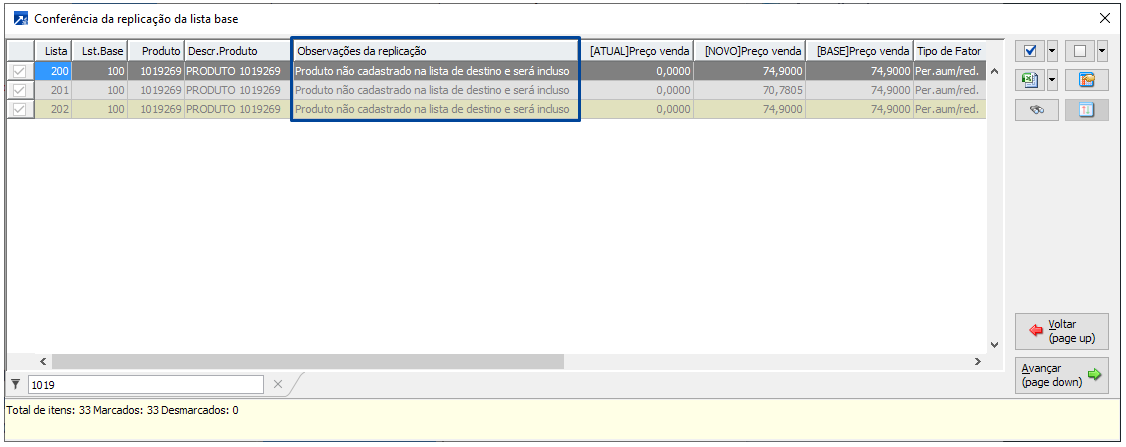Click the funnel filter icon
Viewport: 1126px width, 447px height.
(16, 384)
